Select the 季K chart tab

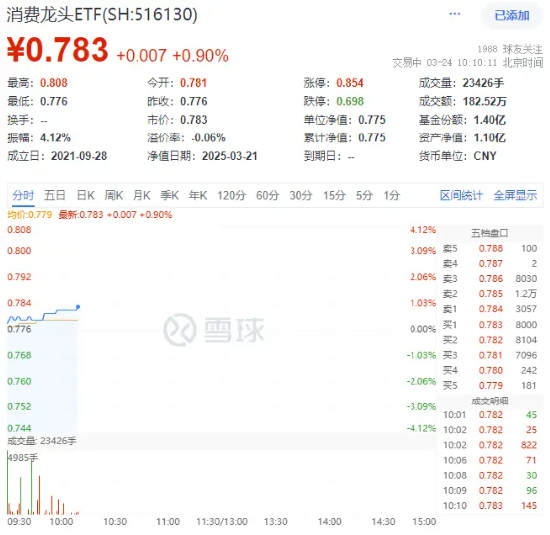point(169,195)
